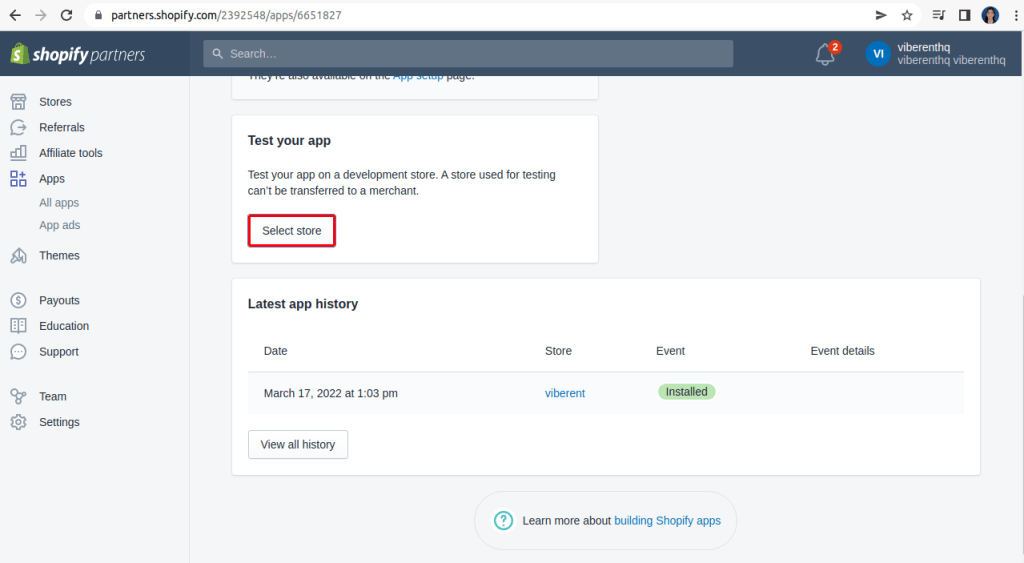Open the Stores sidebar icon
1024x563 pixels.
tap(18, 102)
